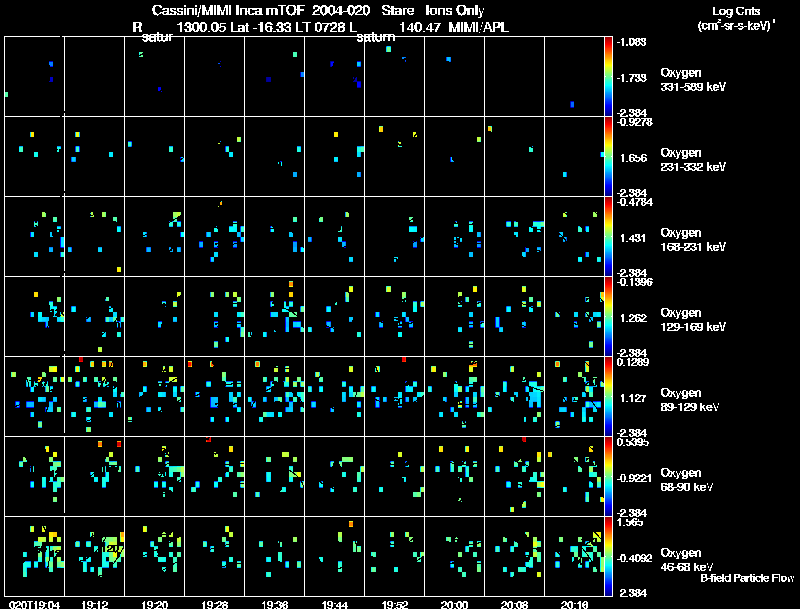Click the Oxygen 168-231 keV color bar
The height and width of the screenshot is (609, 800).
point(608,237)
